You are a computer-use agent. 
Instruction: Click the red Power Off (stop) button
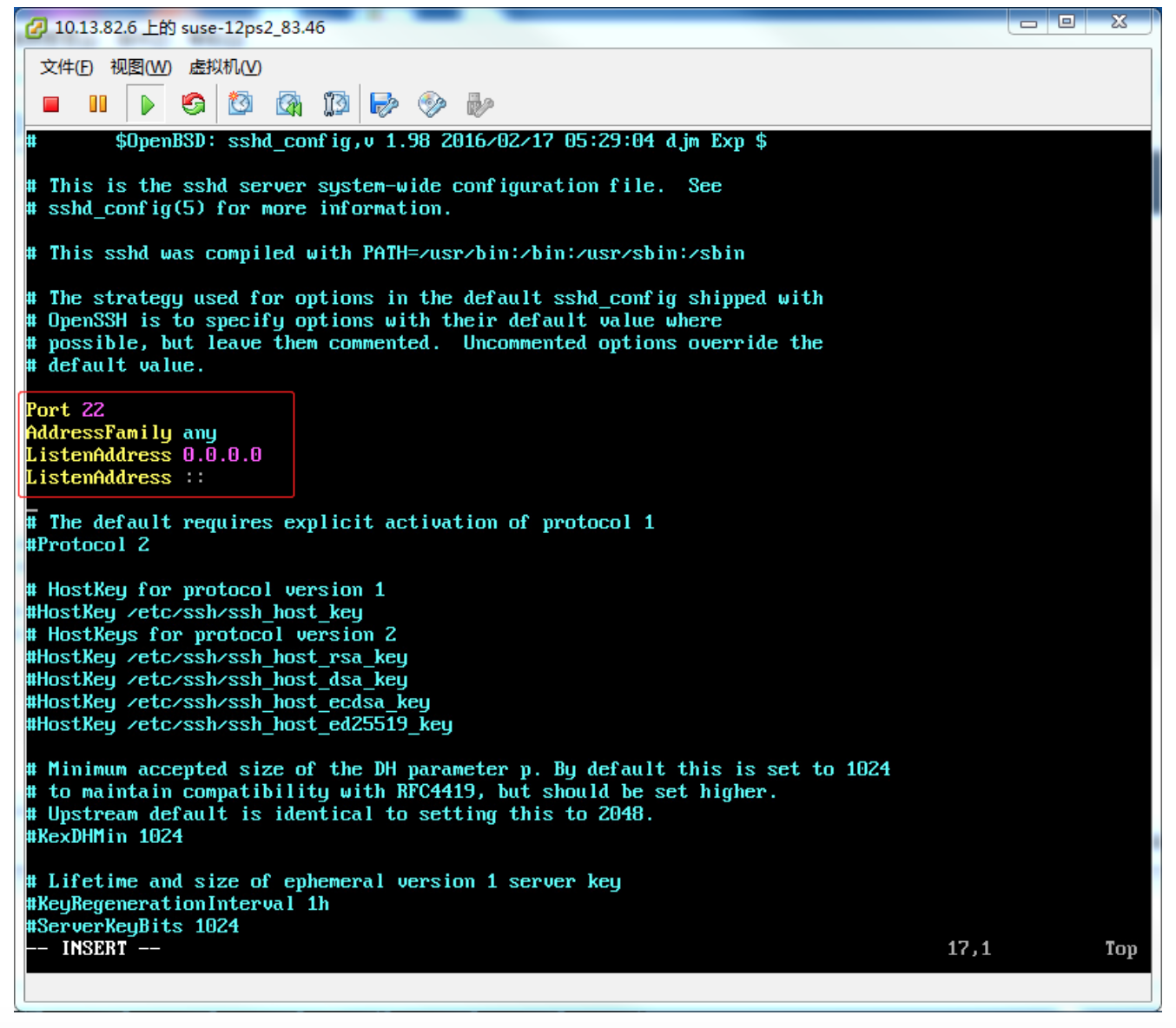51,105
